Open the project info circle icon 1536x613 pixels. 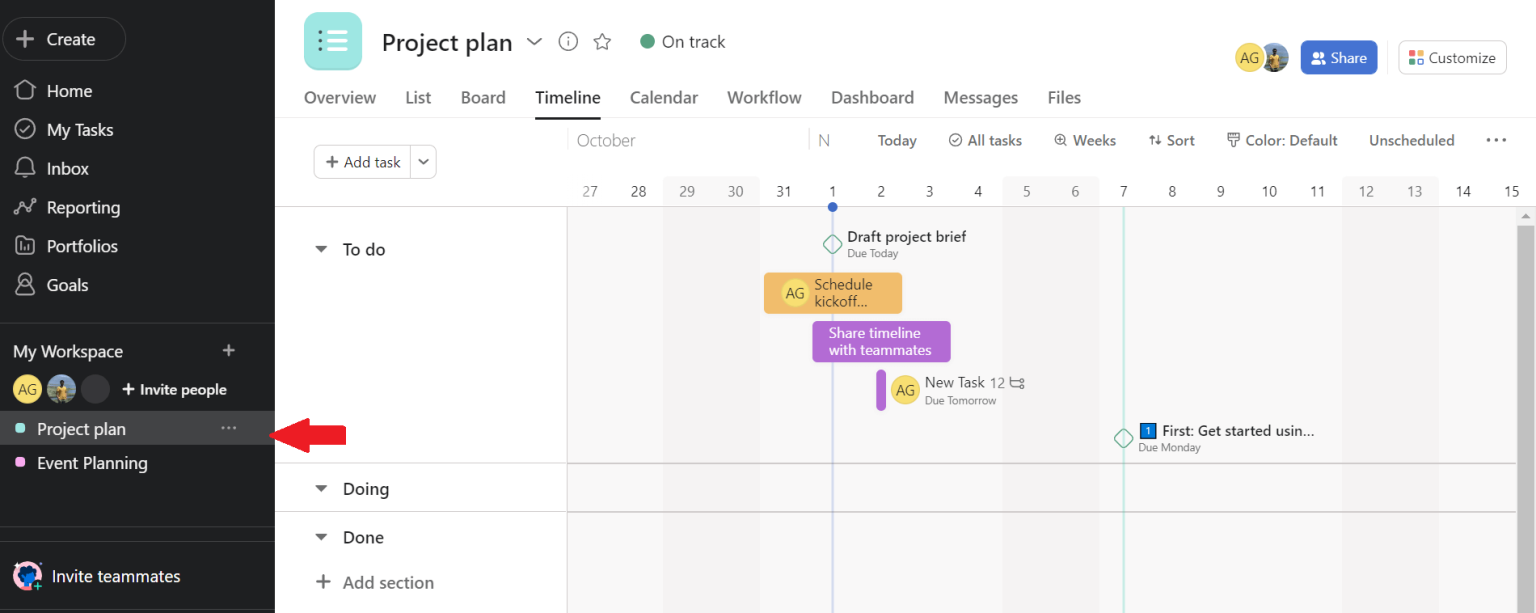pyautogui.click(x=568, y=42)
